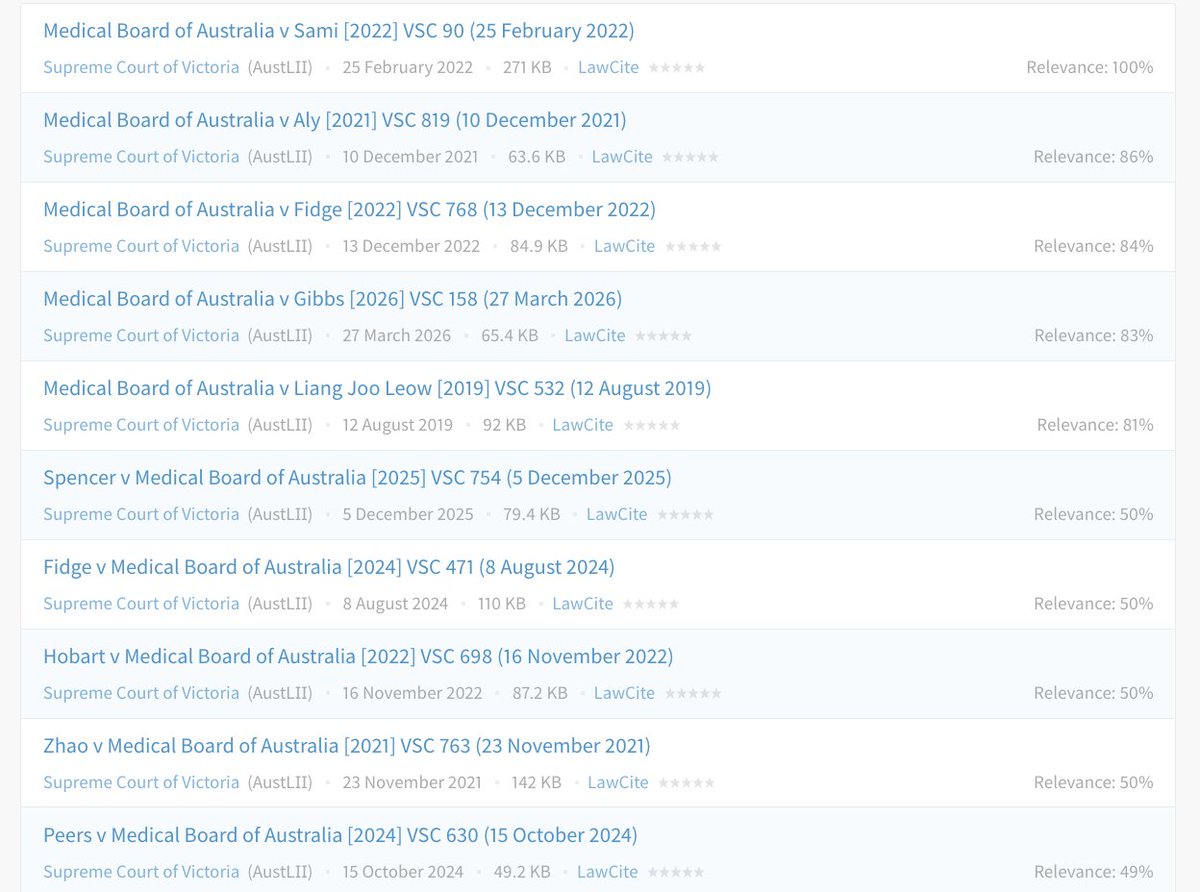Click the 49.2 KB file size

[x=522, y=871]
